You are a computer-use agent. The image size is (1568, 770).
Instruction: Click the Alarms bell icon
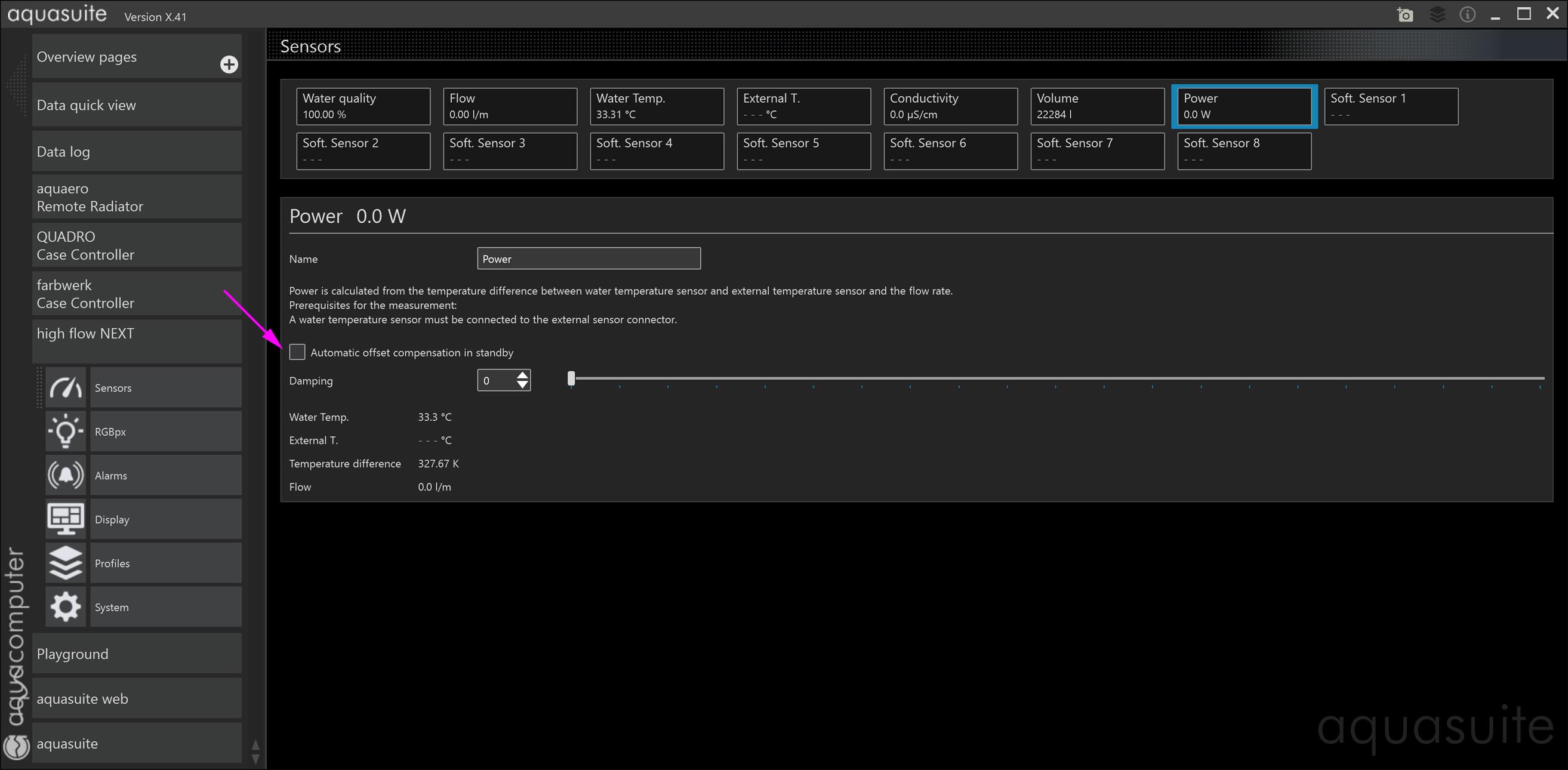click(x=66, y=475)
